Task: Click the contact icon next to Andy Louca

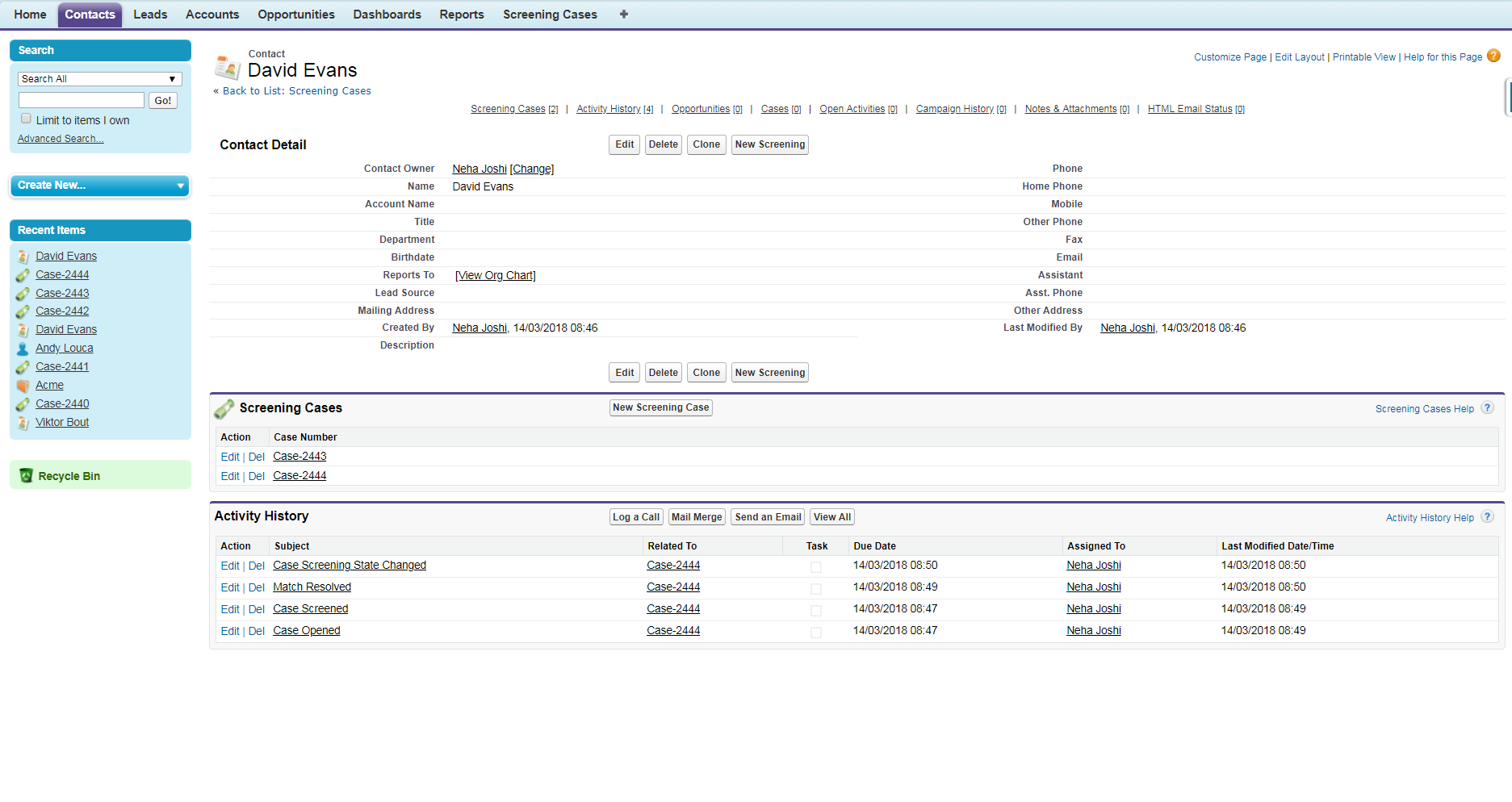Action: tap(22, 348)
